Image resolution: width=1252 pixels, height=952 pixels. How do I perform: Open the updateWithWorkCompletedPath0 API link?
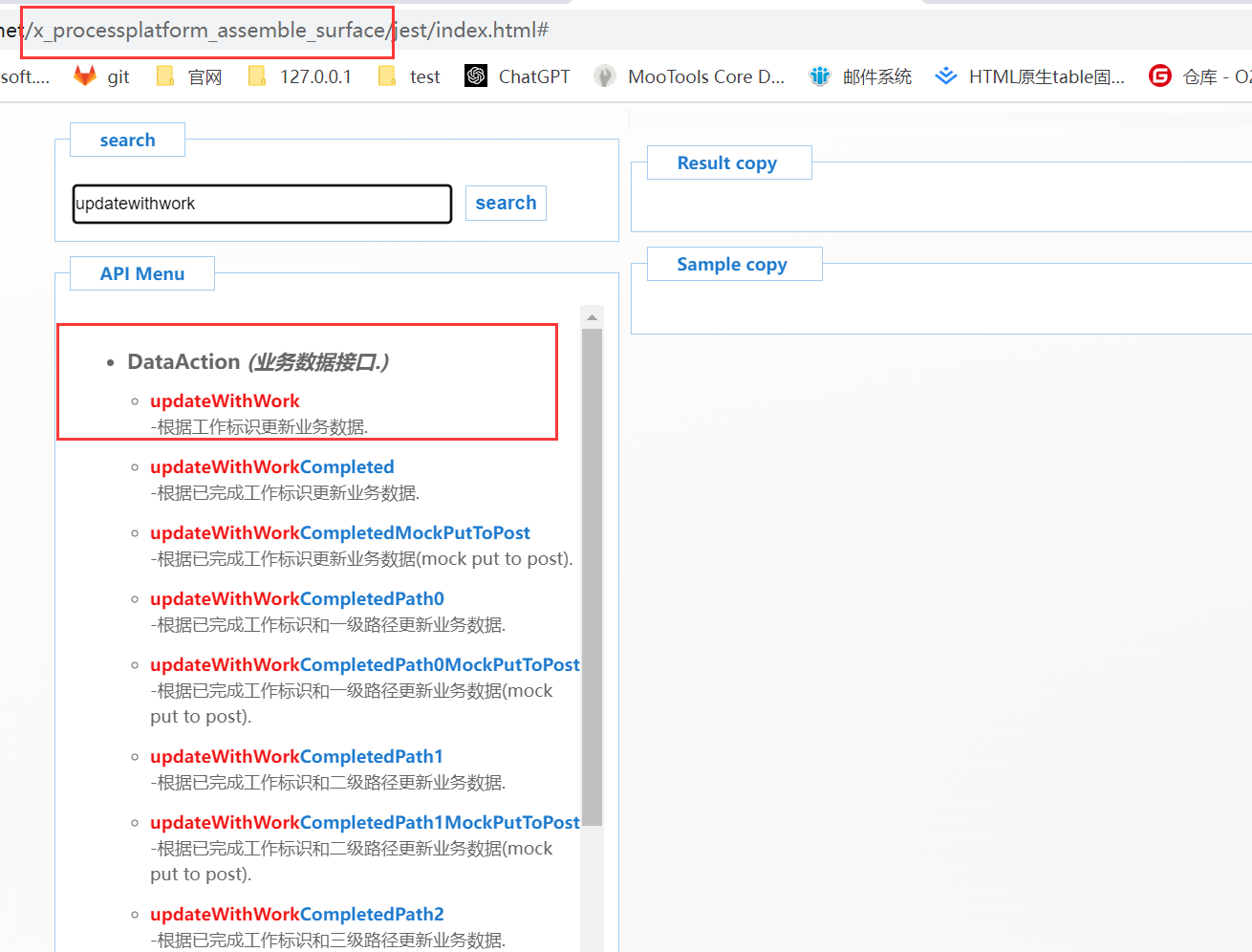click(x=297, y=598)
